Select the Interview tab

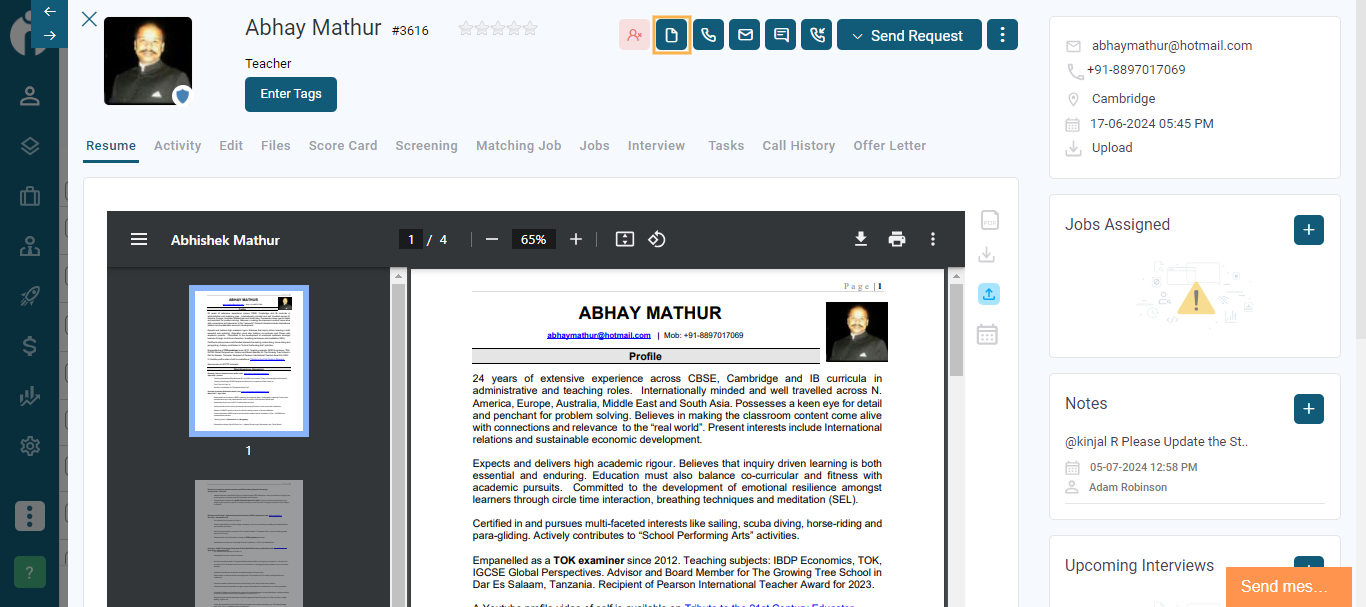coord(657,145)
